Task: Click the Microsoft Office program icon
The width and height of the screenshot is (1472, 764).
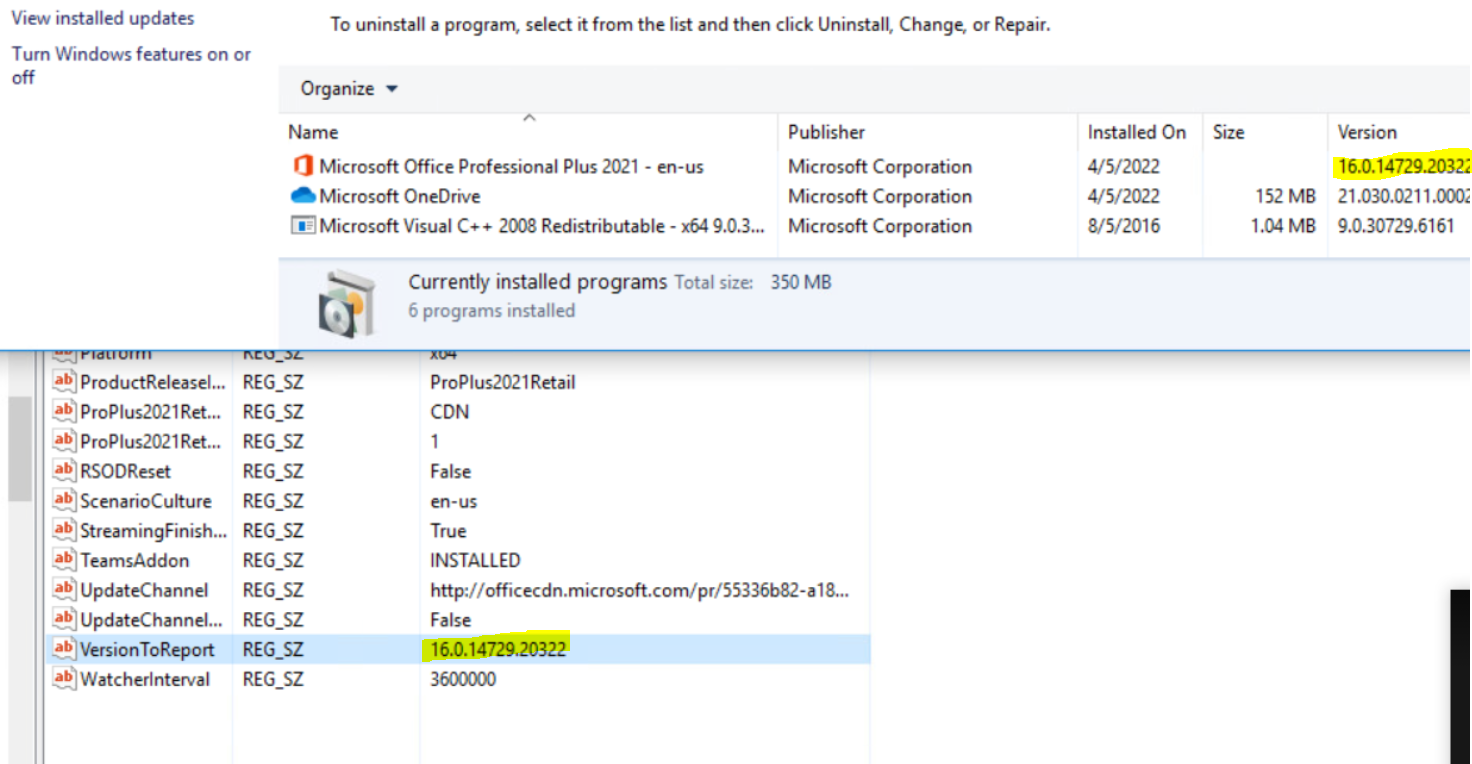Action: [303, 166]
